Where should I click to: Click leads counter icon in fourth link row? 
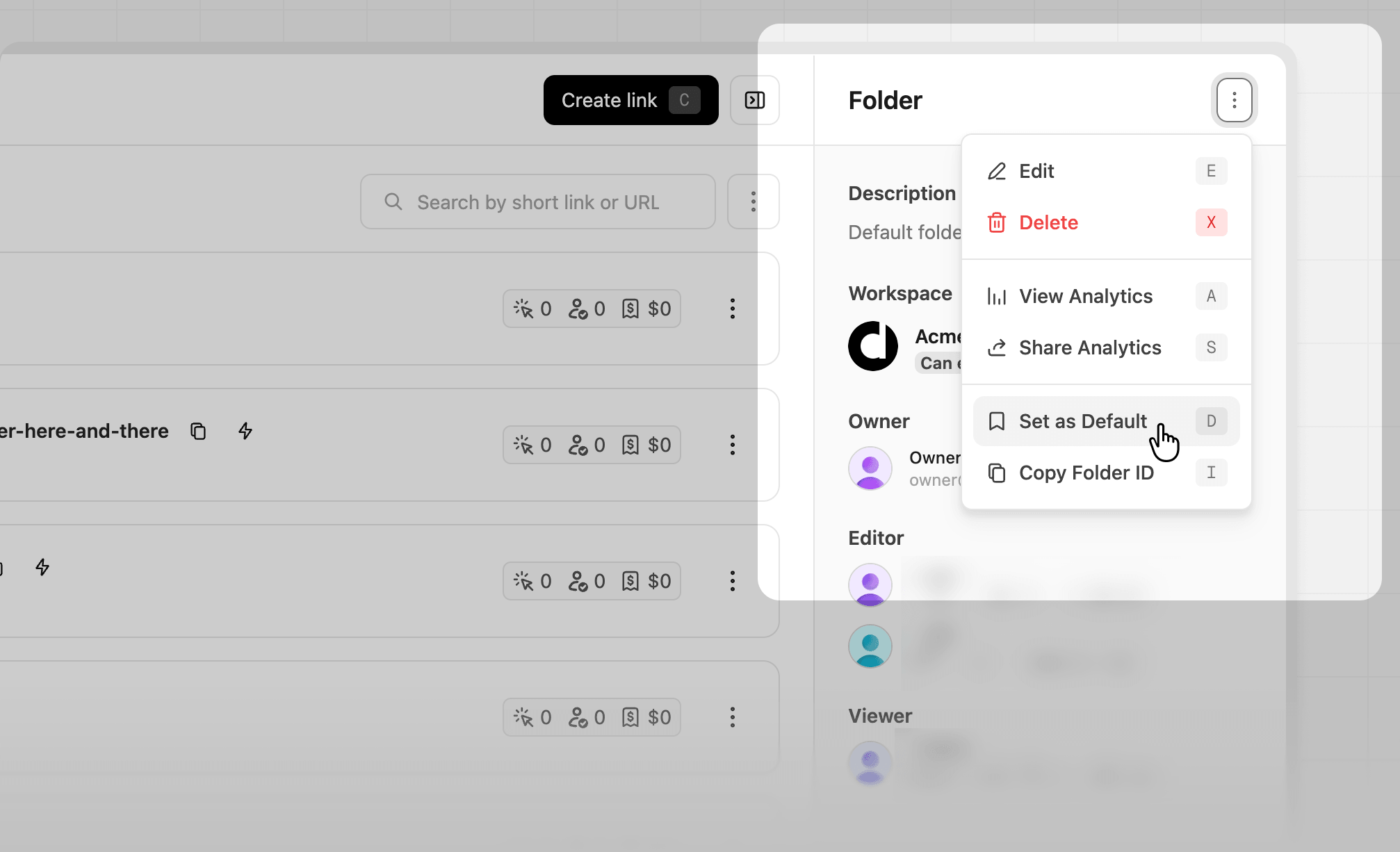tap(578, 717)
